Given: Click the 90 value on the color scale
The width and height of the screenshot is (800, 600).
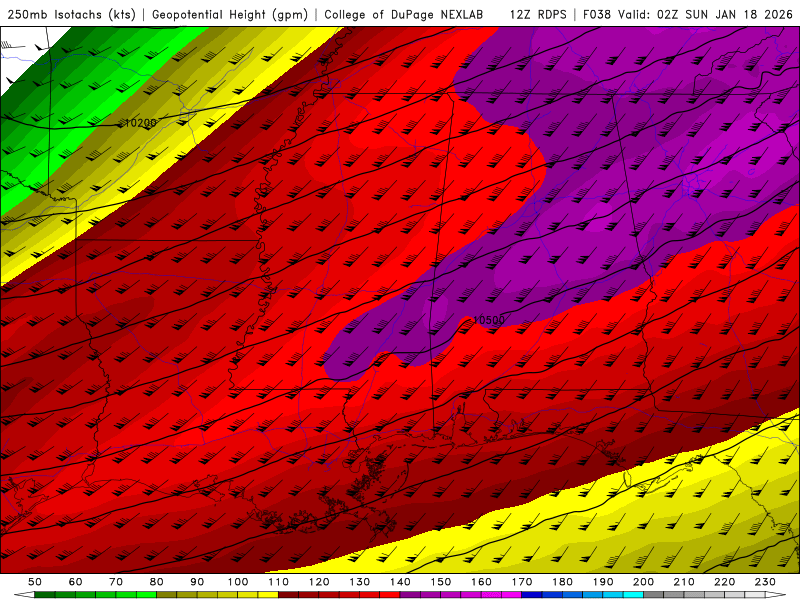Looking at the screenshot, I should tap(197, 582).
